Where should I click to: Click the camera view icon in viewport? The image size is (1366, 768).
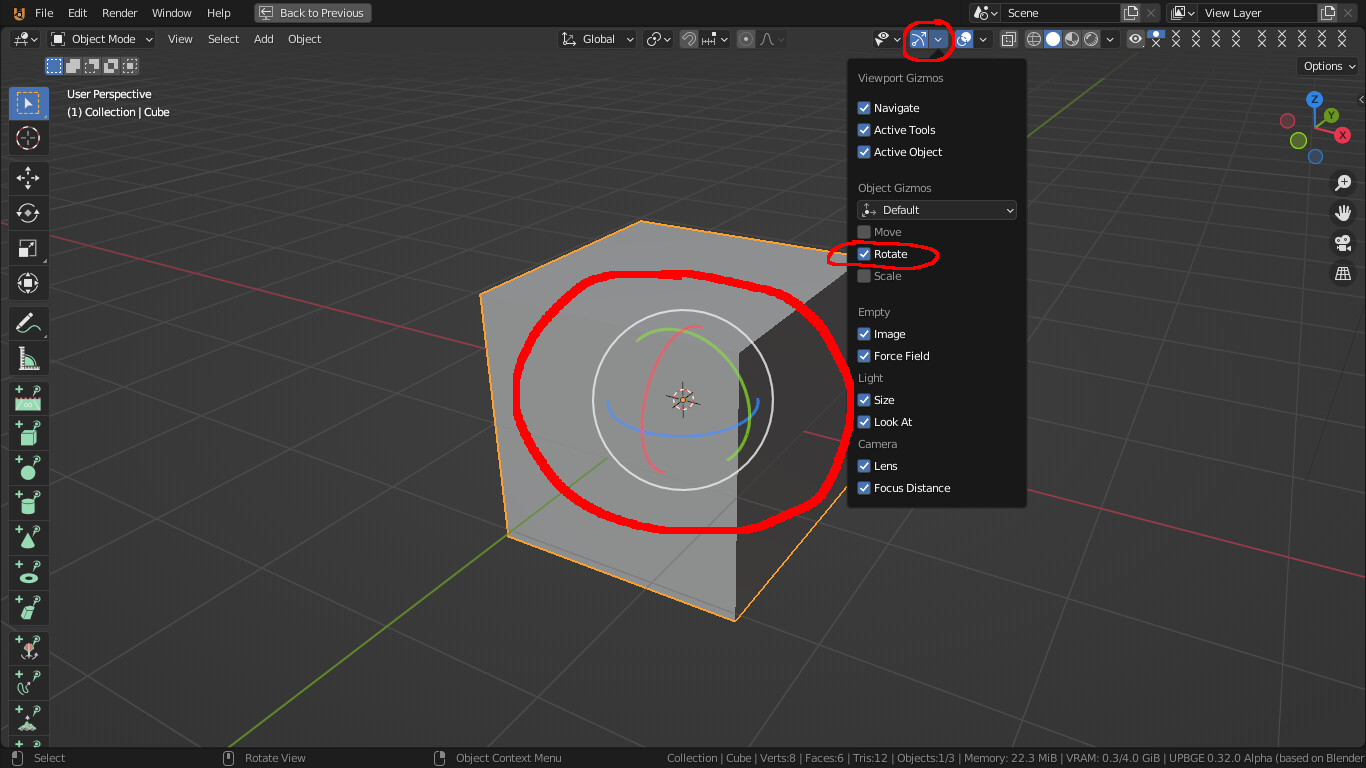click(x=1343, y=242)
